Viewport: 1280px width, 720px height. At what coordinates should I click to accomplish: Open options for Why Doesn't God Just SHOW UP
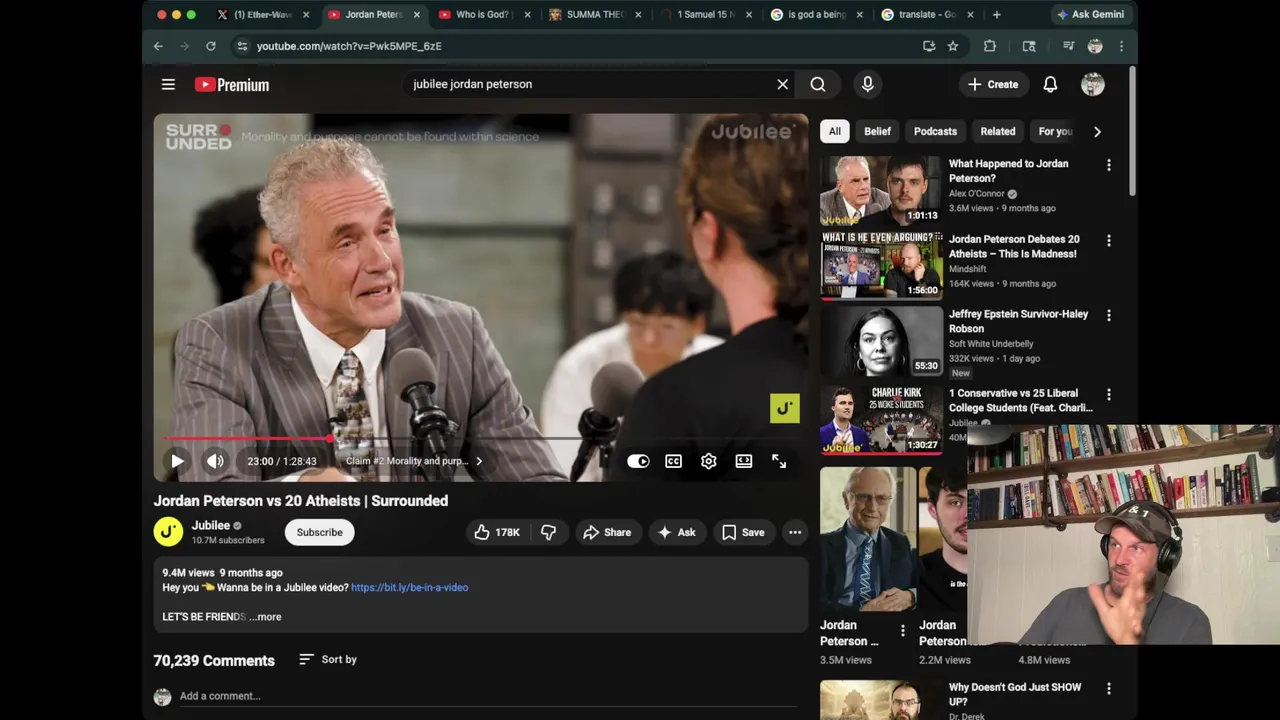tap(1108, 689)
